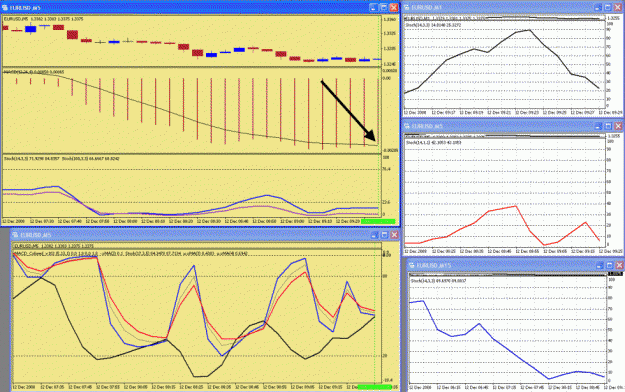Click the chart icon of the MACD_Colored EURUSD,M5 window
This screenshot has width=625, height=392.
(15, 235)
